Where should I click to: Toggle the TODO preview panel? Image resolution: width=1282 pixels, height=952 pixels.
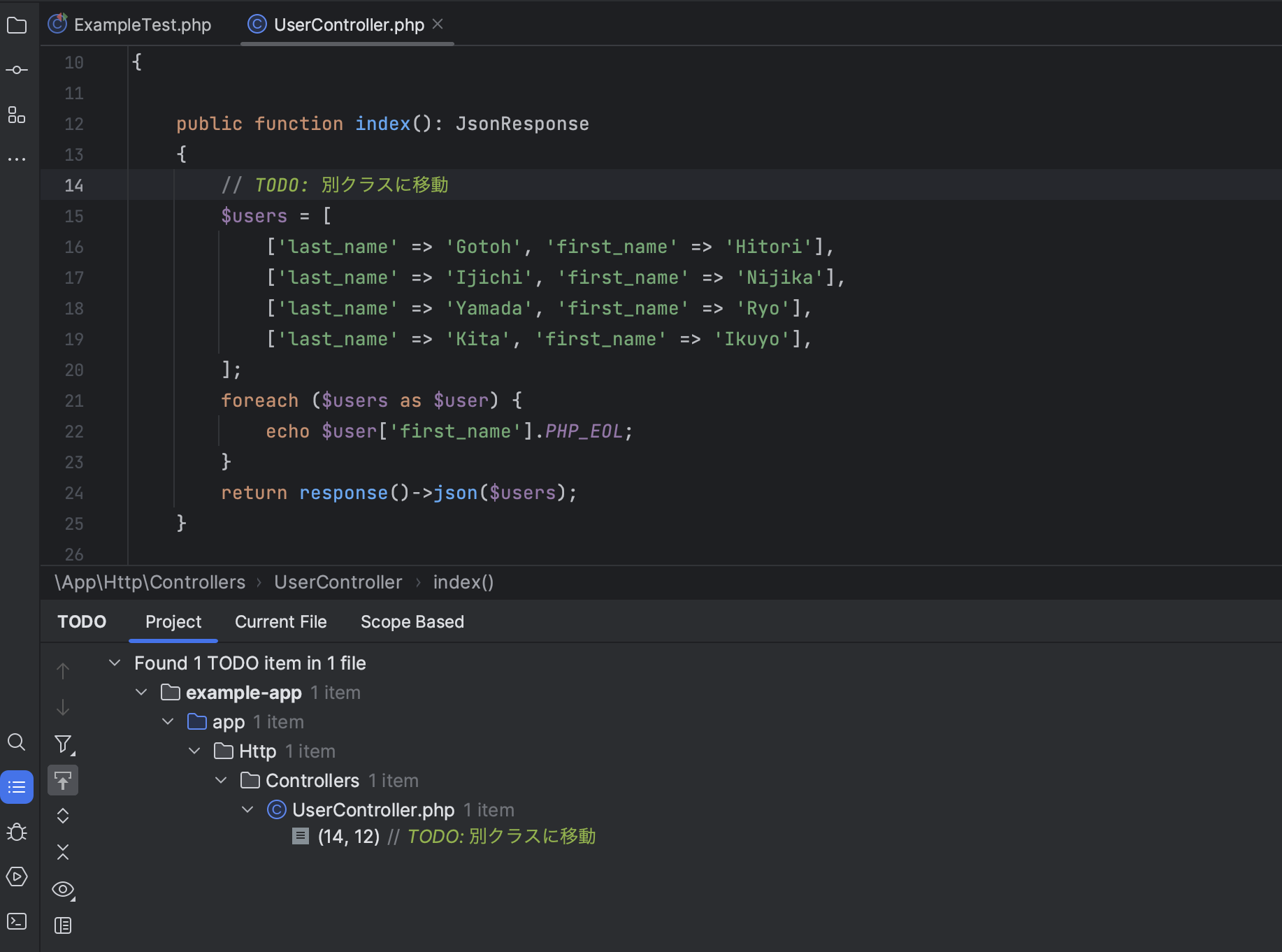[63, 925]
